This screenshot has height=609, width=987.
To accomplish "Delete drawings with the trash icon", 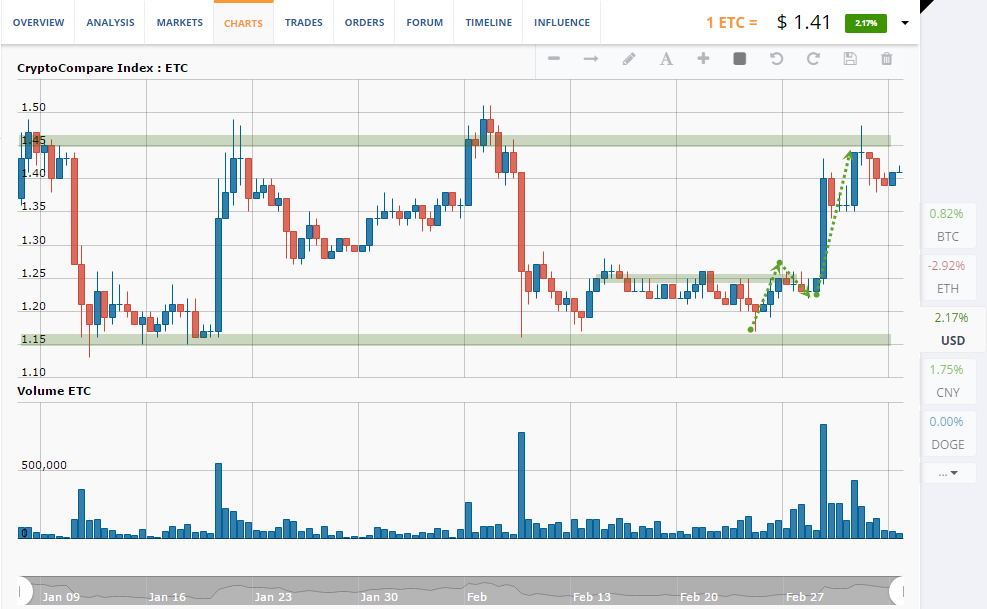I will click(886, 59).
